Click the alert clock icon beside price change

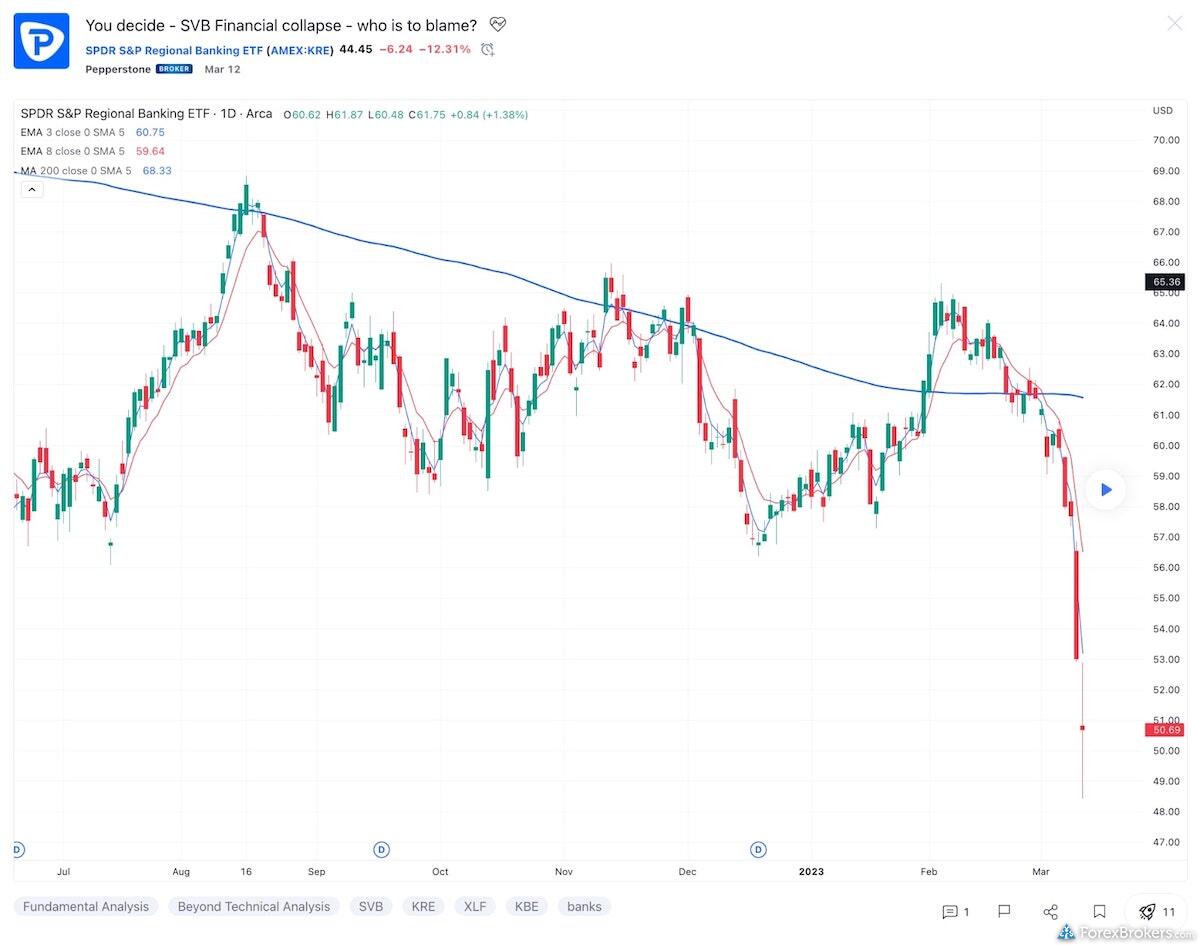tap(488, 49)
